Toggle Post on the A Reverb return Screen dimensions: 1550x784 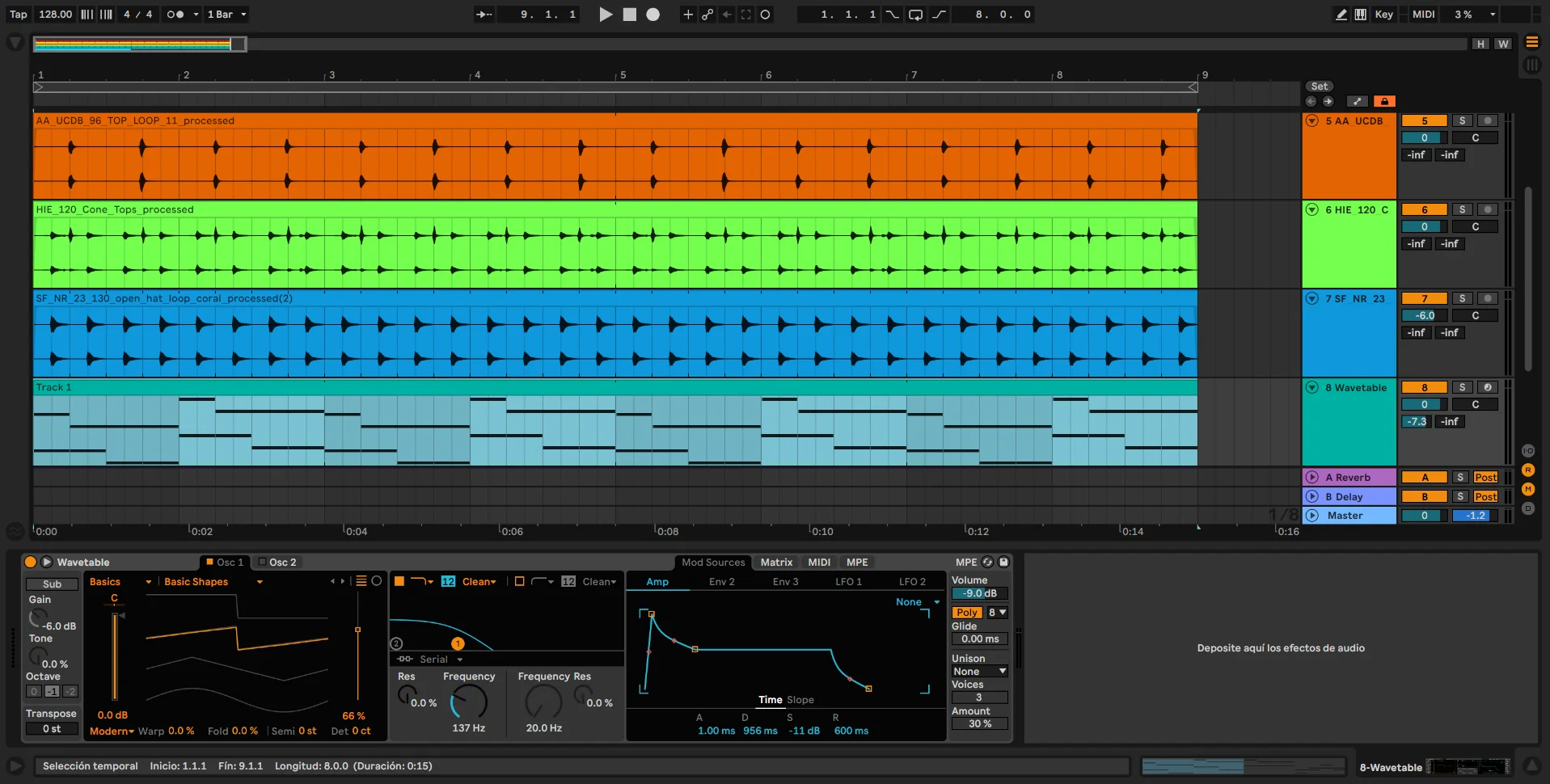pos(1485,477)
